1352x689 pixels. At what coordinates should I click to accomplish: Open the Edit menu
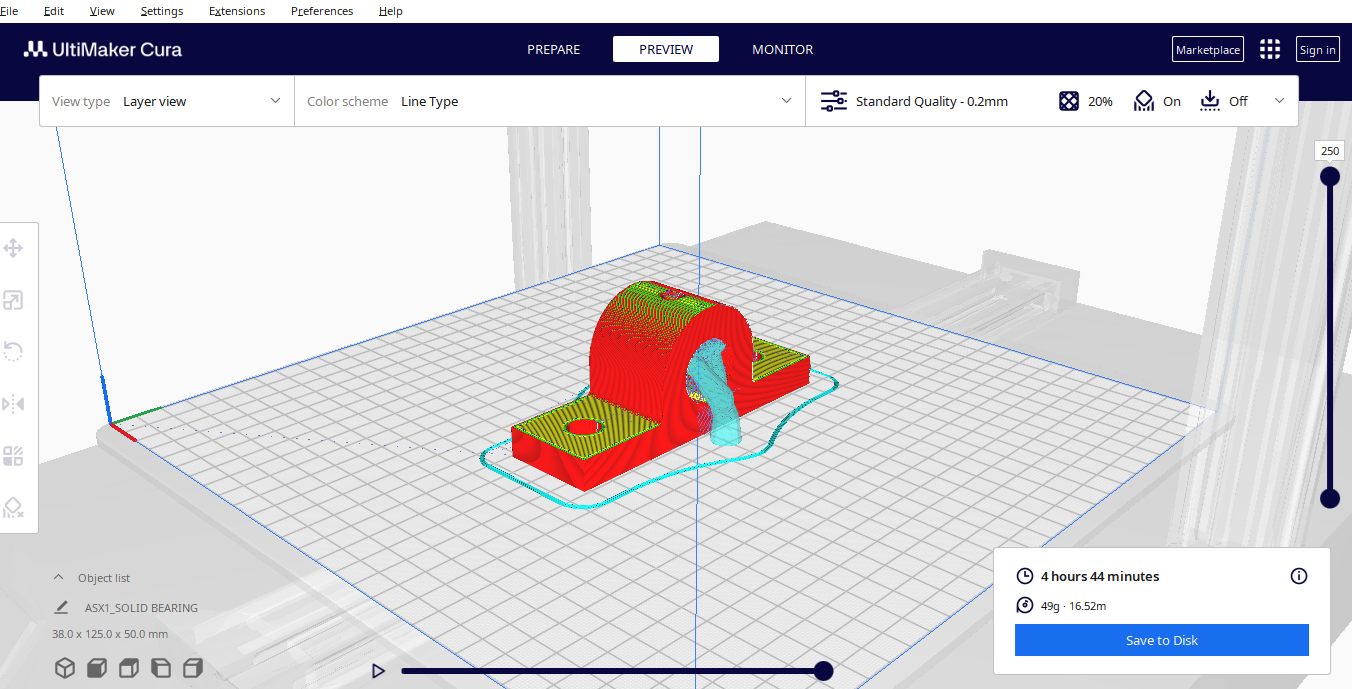tap(54, 11)
